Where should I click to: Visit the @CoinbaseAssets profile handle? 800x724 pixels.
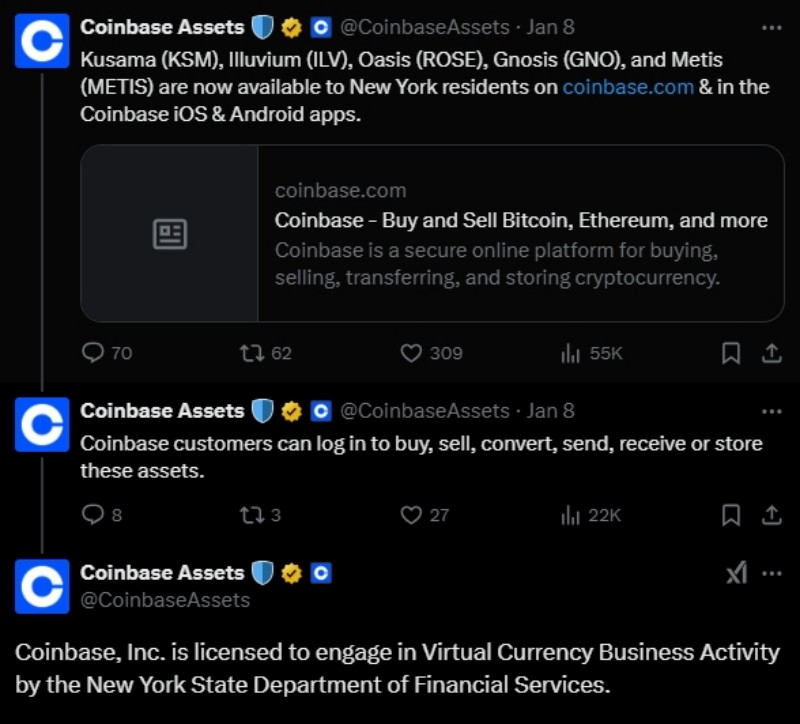point(426,27)
